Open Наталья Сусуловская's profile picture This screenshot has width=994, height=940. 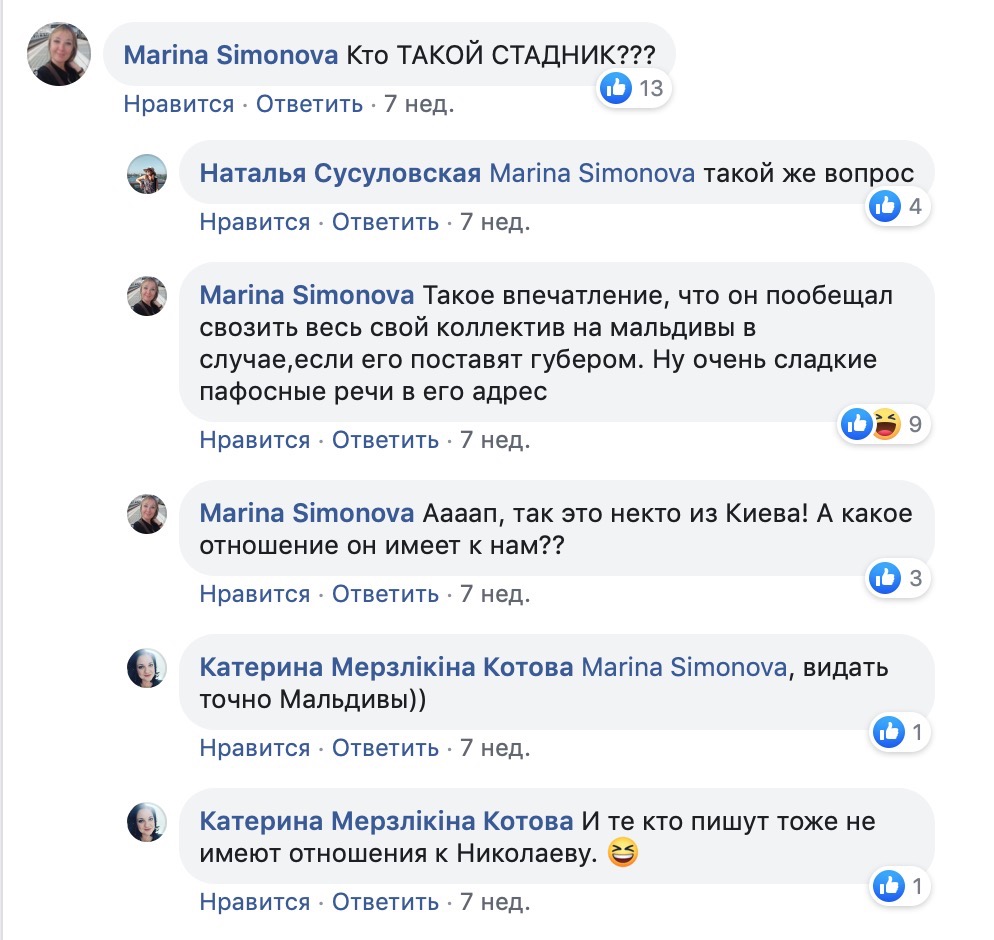click(x=146, y=174)
